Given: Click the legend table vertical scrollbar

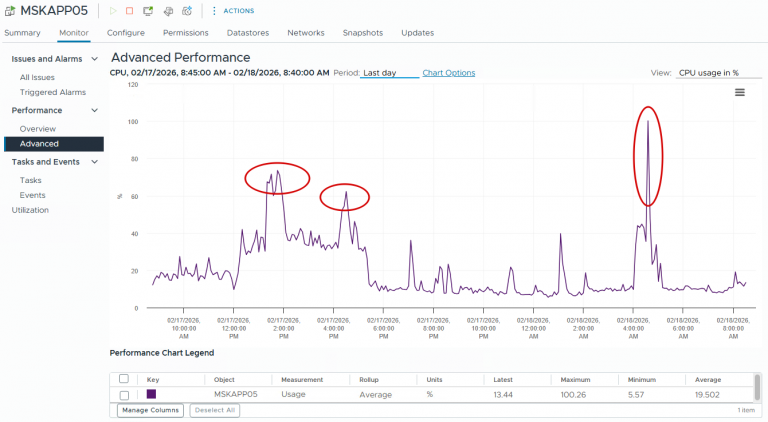Looking at the screenshot, I should tap(758, 387).
